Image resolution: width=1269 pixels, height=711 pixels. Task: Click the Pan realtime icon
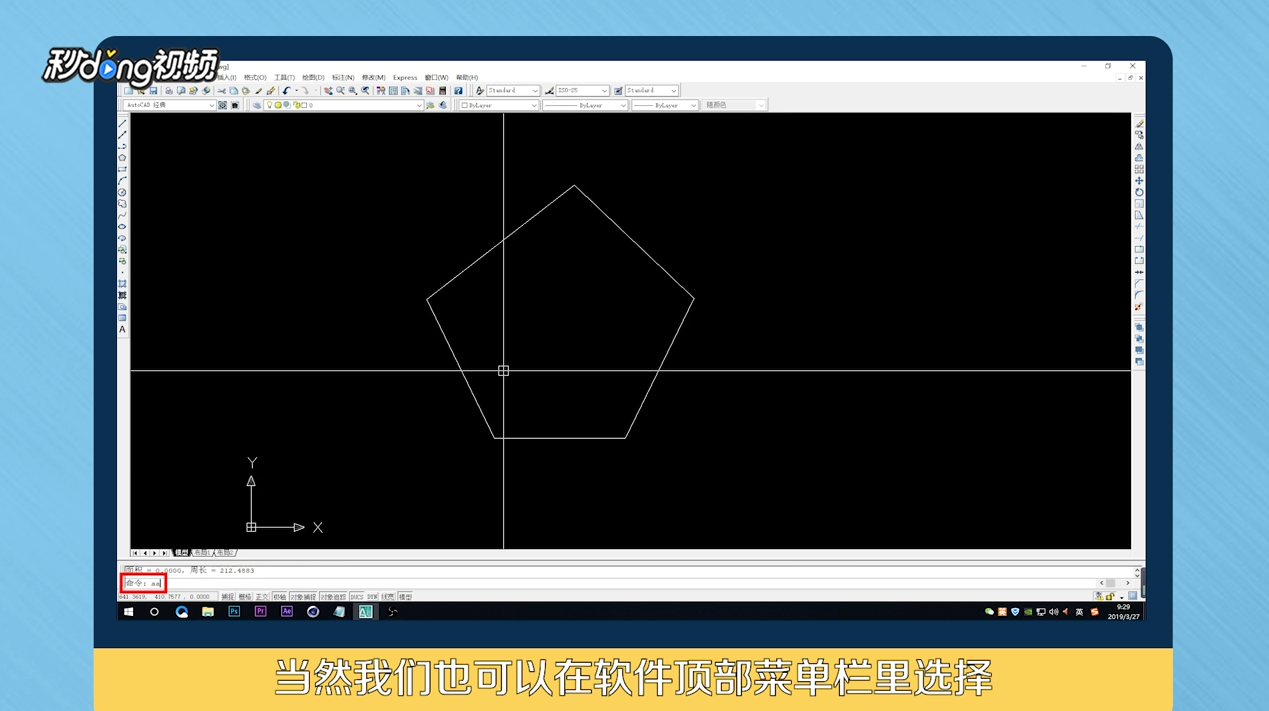coord(328,91)
